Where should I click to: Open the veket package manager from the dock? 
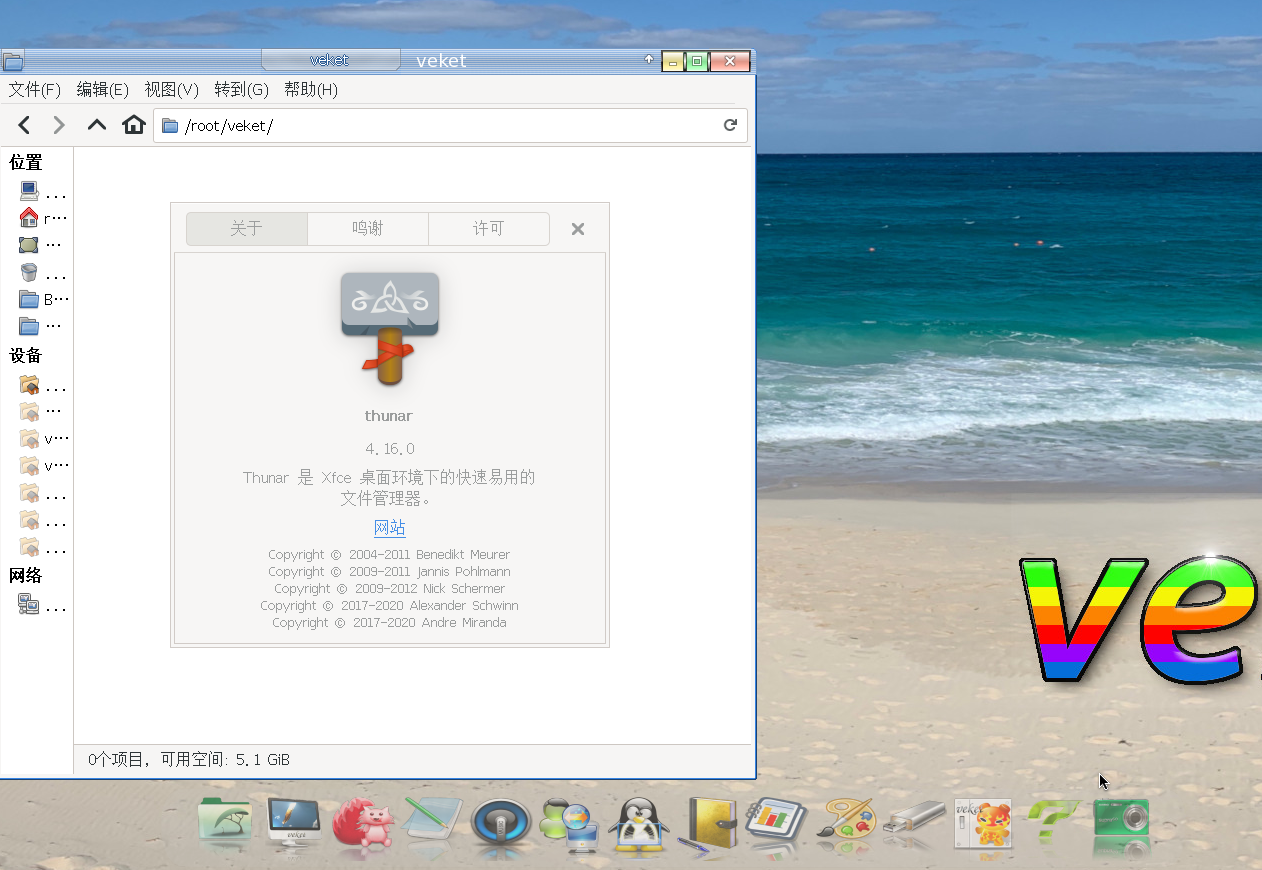[982, 823]
